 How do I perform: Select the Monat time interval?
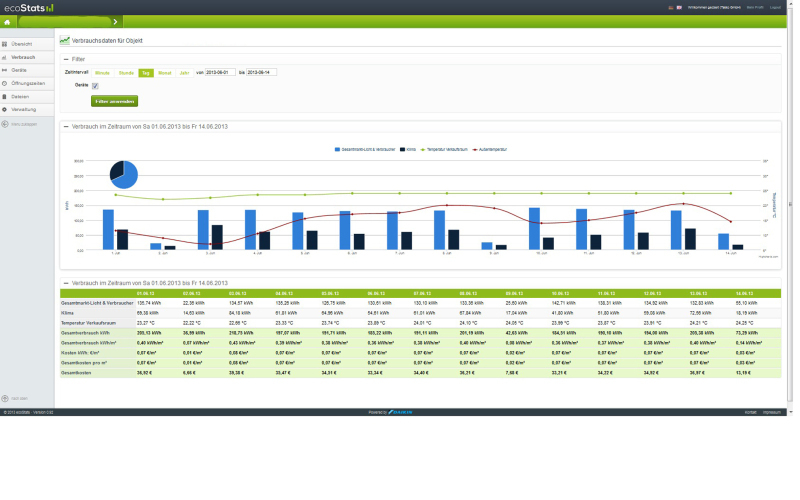click(x=165, y=73)
